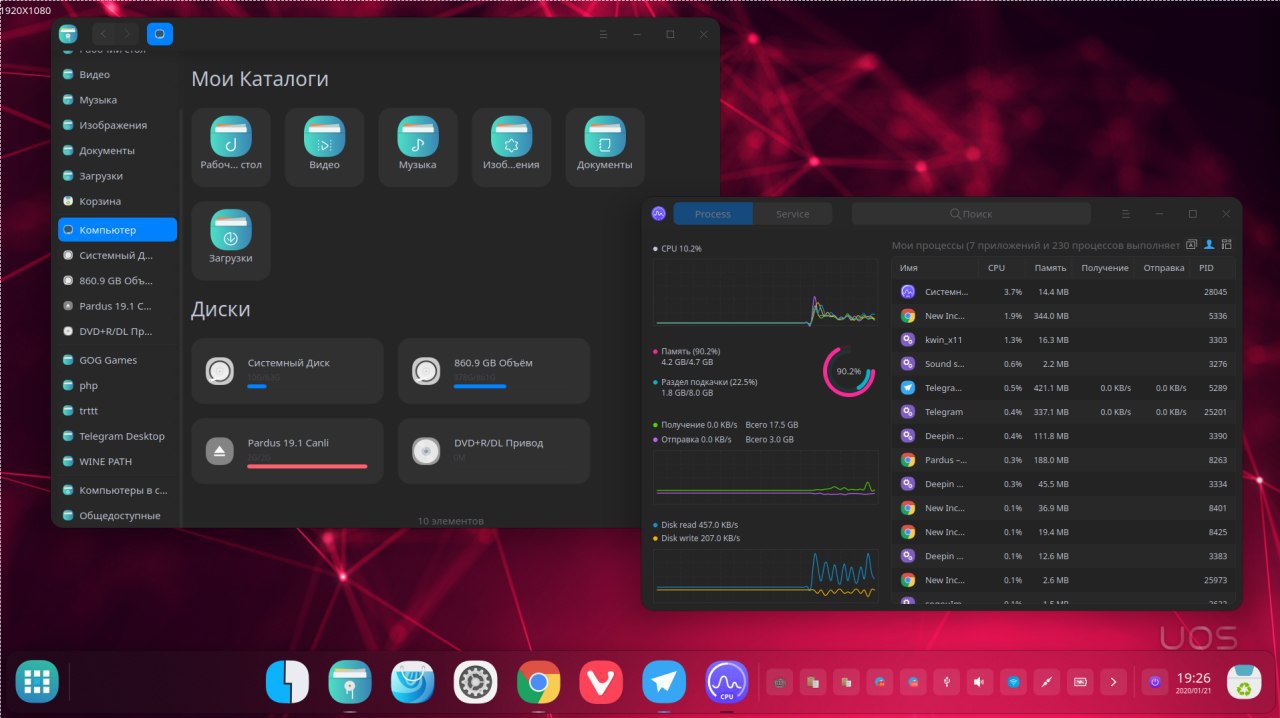Sort processes by Отправка column
Image resolution: width=1280 pixels, height=718 pixels.
pos(1163,268)
